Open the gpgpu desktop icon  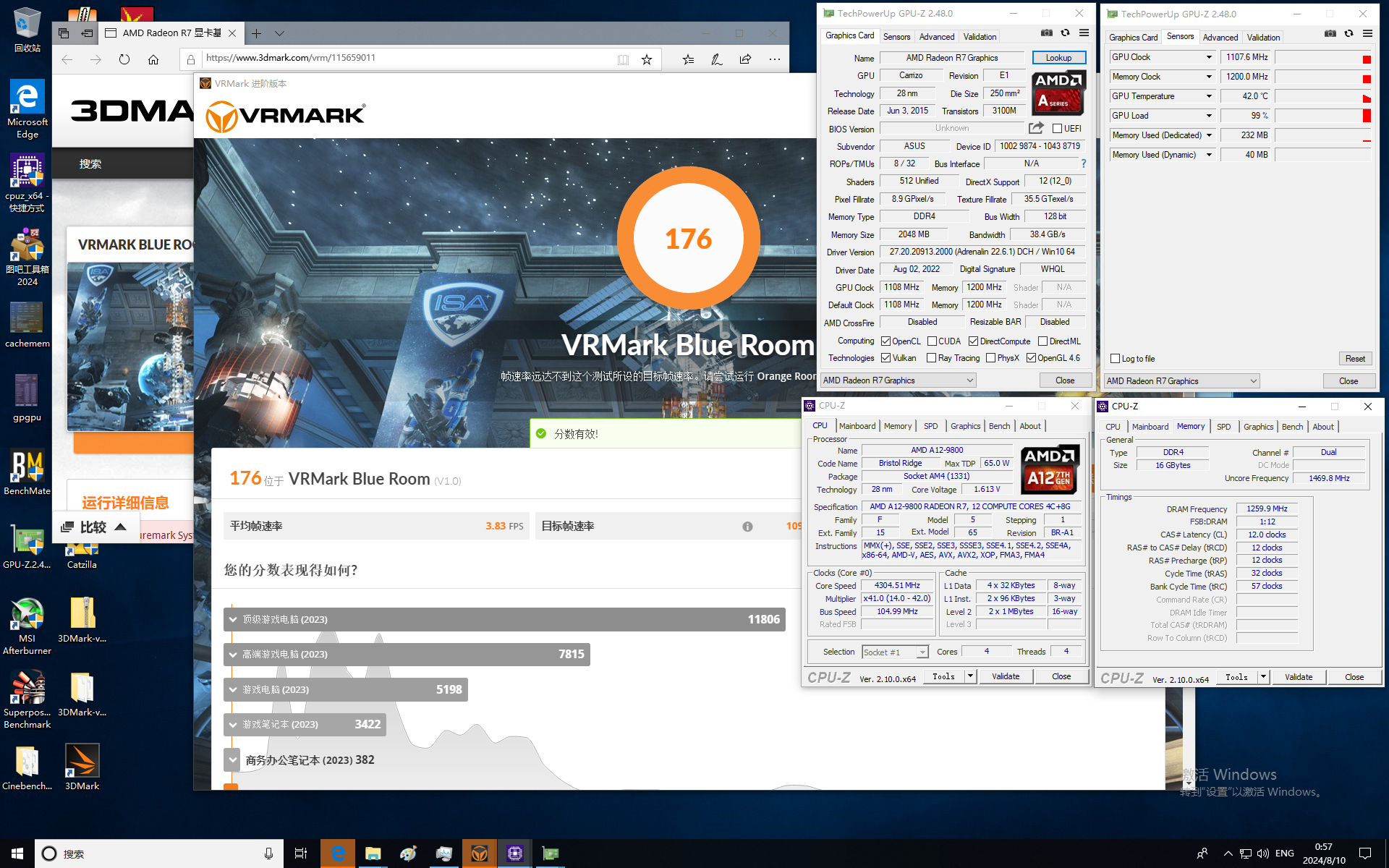[x=27, y=398]
